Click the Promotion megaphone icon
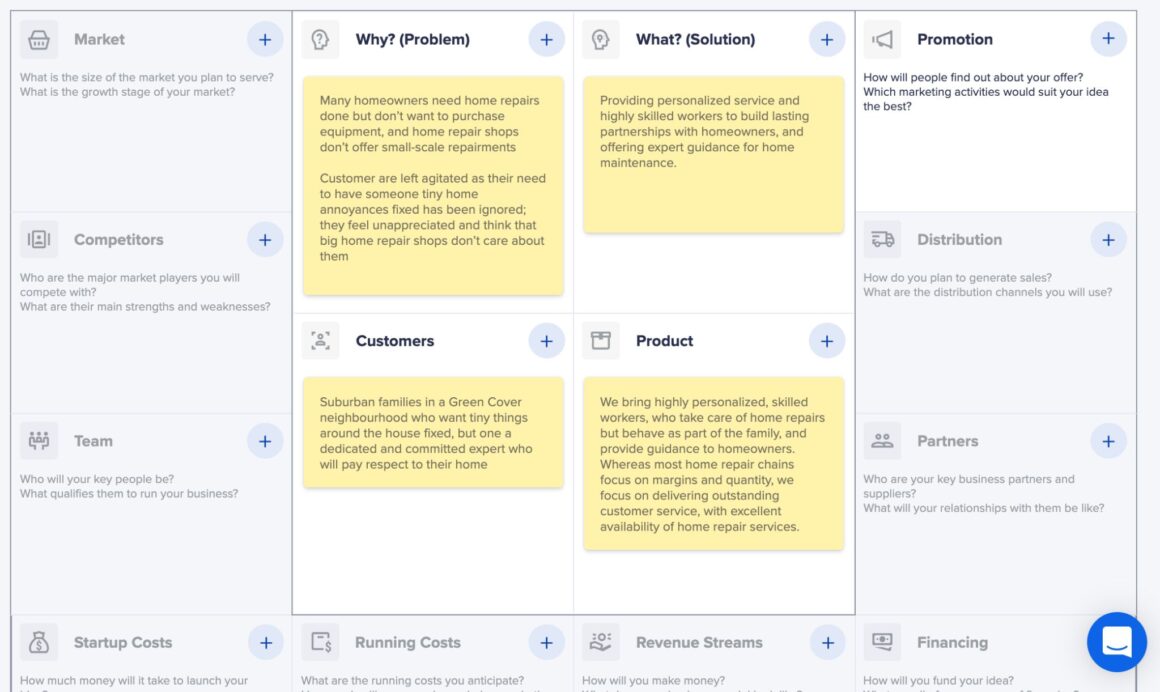The image size is (1160, 692). pyautogui.click(x=881, y=39)
